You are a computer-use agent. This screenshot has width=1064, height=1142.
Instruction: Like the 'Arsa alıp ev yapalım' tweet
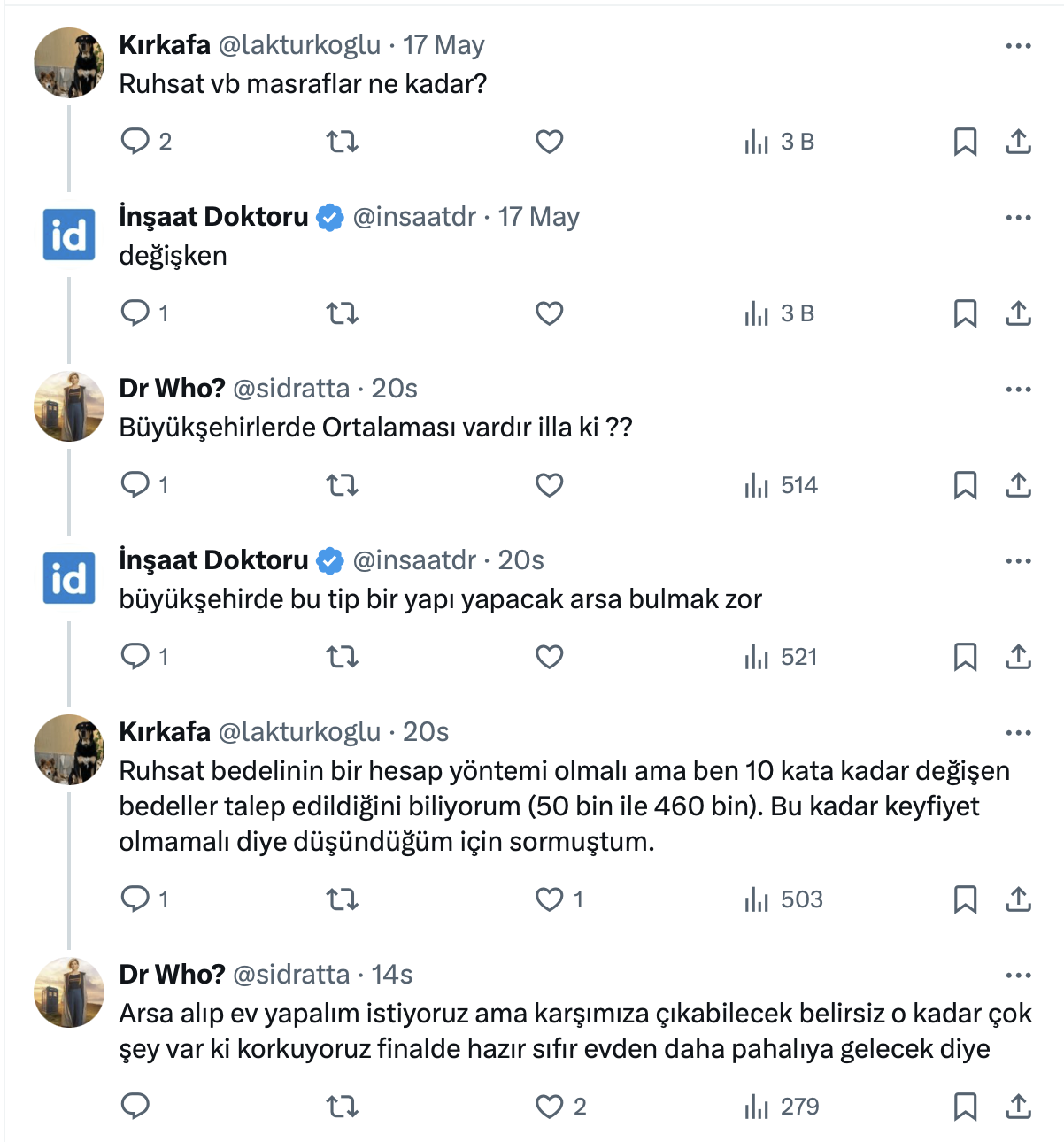click(x=549, y=1107)
